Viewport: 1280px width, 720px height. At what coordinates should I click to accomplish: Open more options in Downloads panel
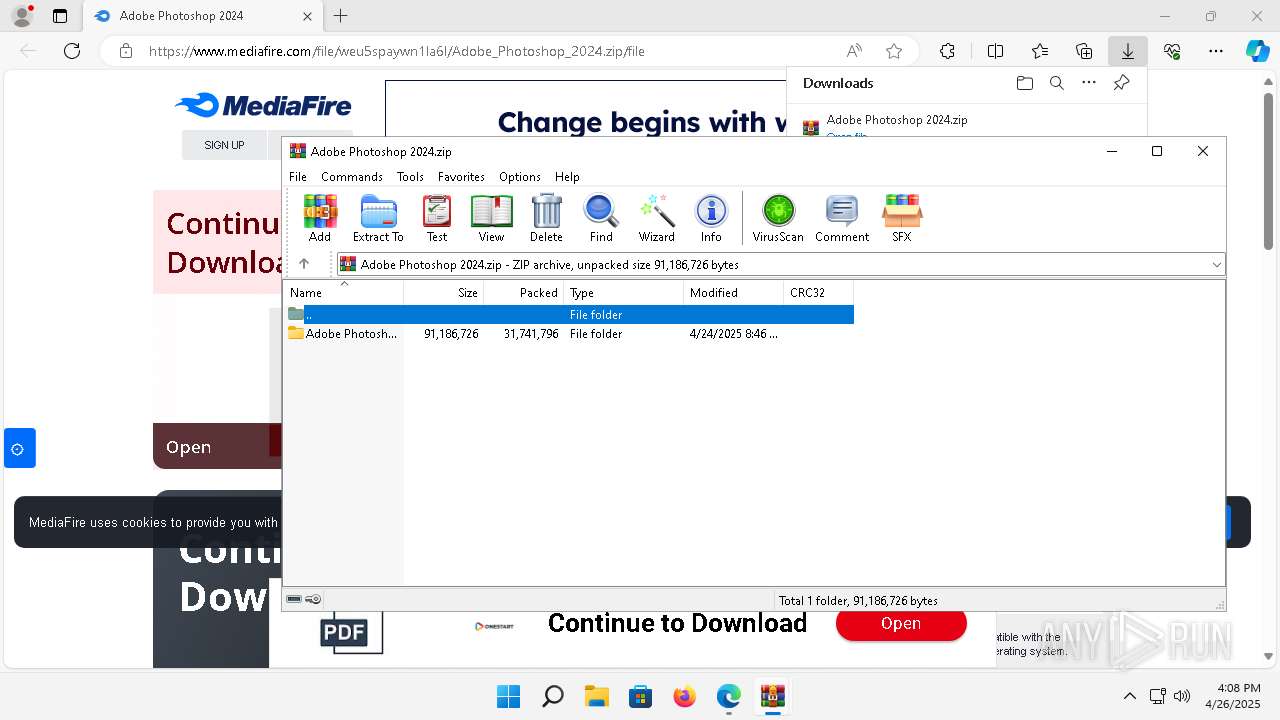click(1089, 83)
